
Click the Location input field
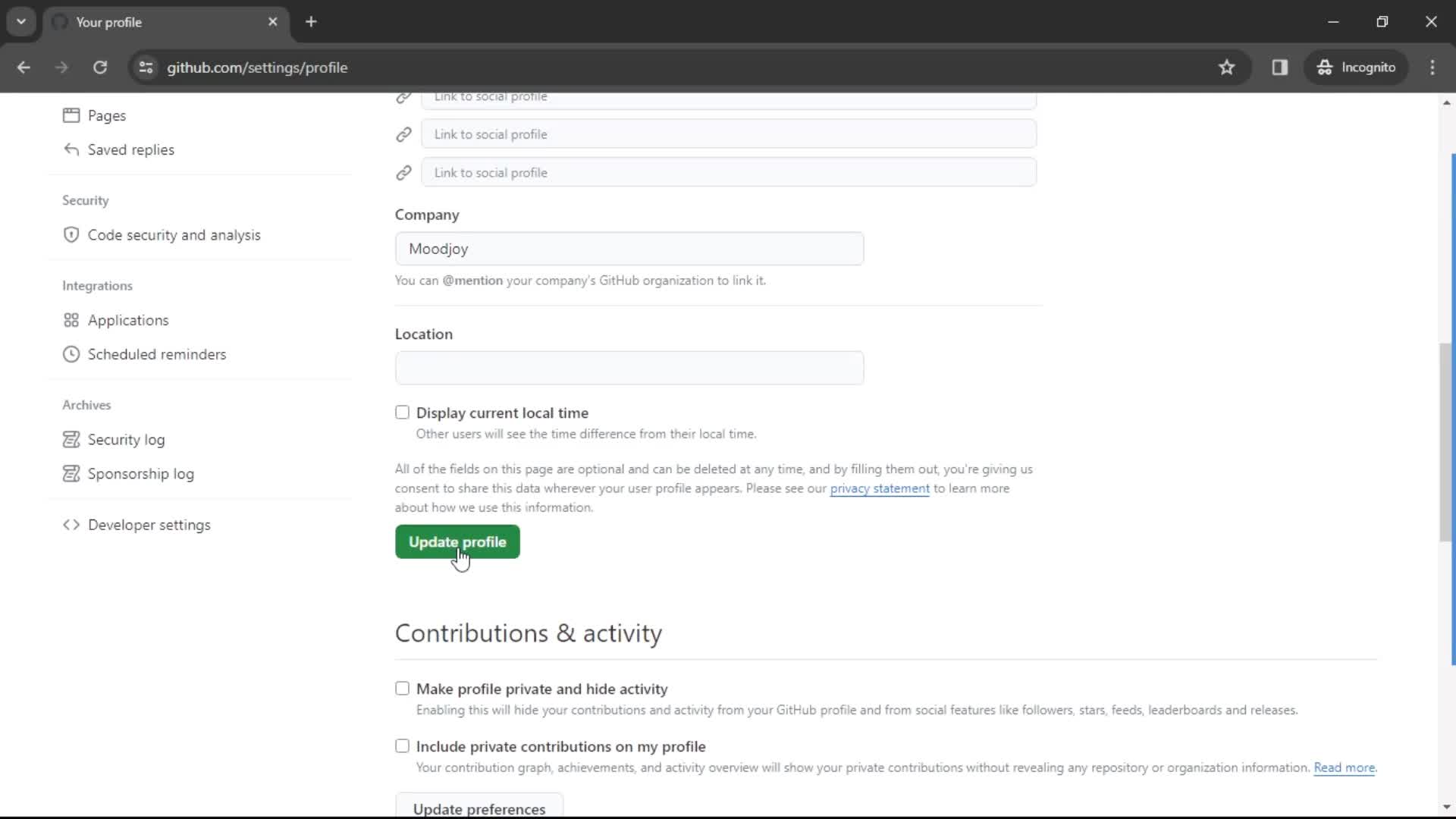click(x=629, y=368)
